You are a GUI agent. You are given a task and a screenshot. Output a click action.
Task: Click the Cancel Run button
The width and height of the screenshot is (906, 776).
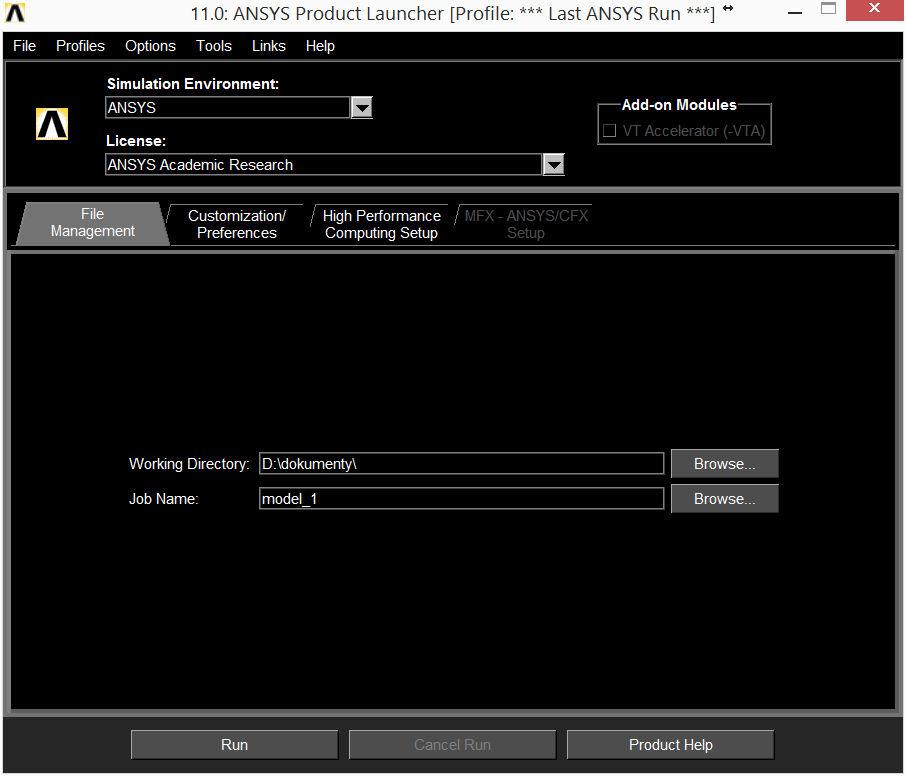coord(452,745)
